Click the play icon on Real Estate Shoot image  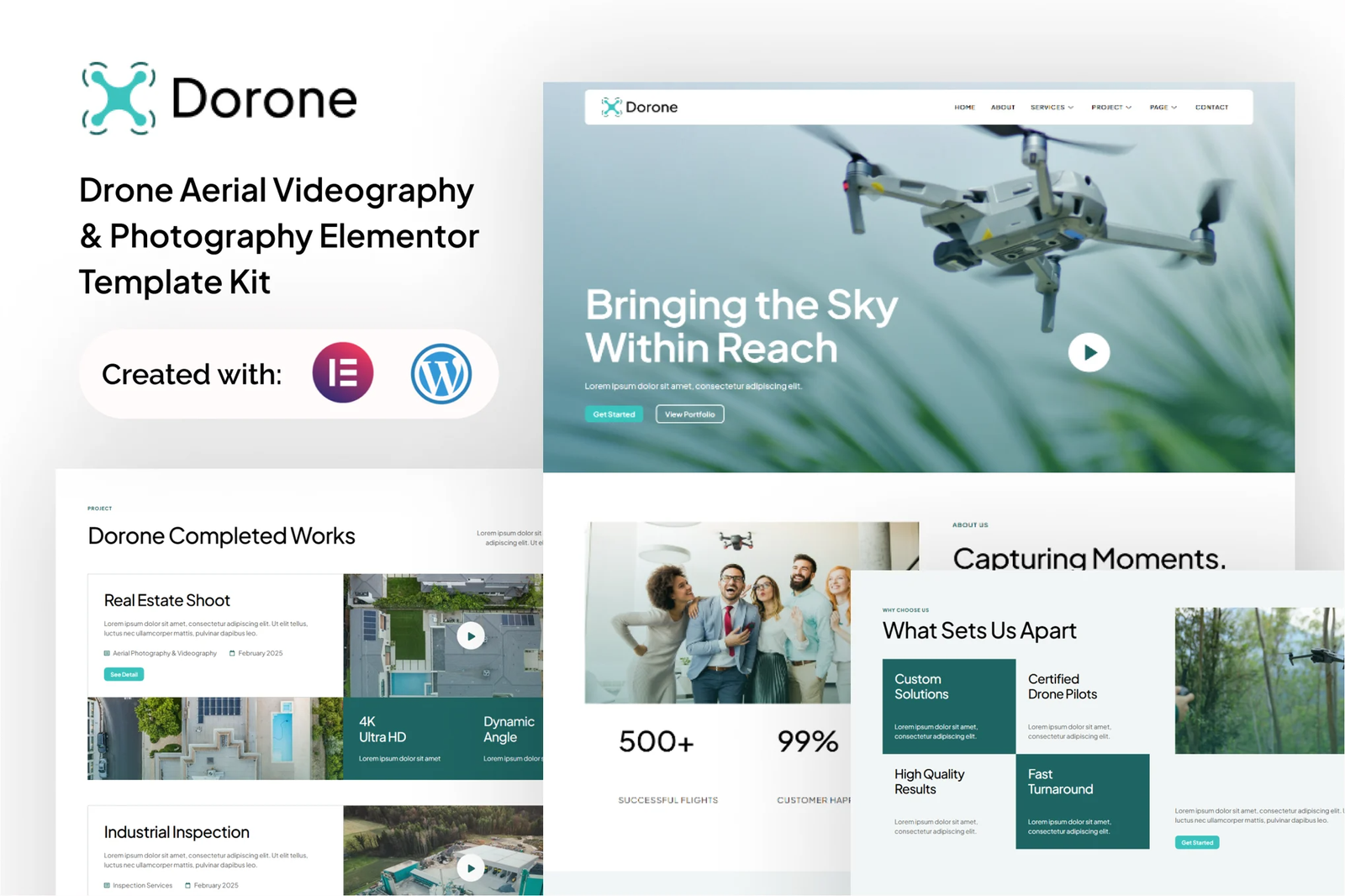471,636
